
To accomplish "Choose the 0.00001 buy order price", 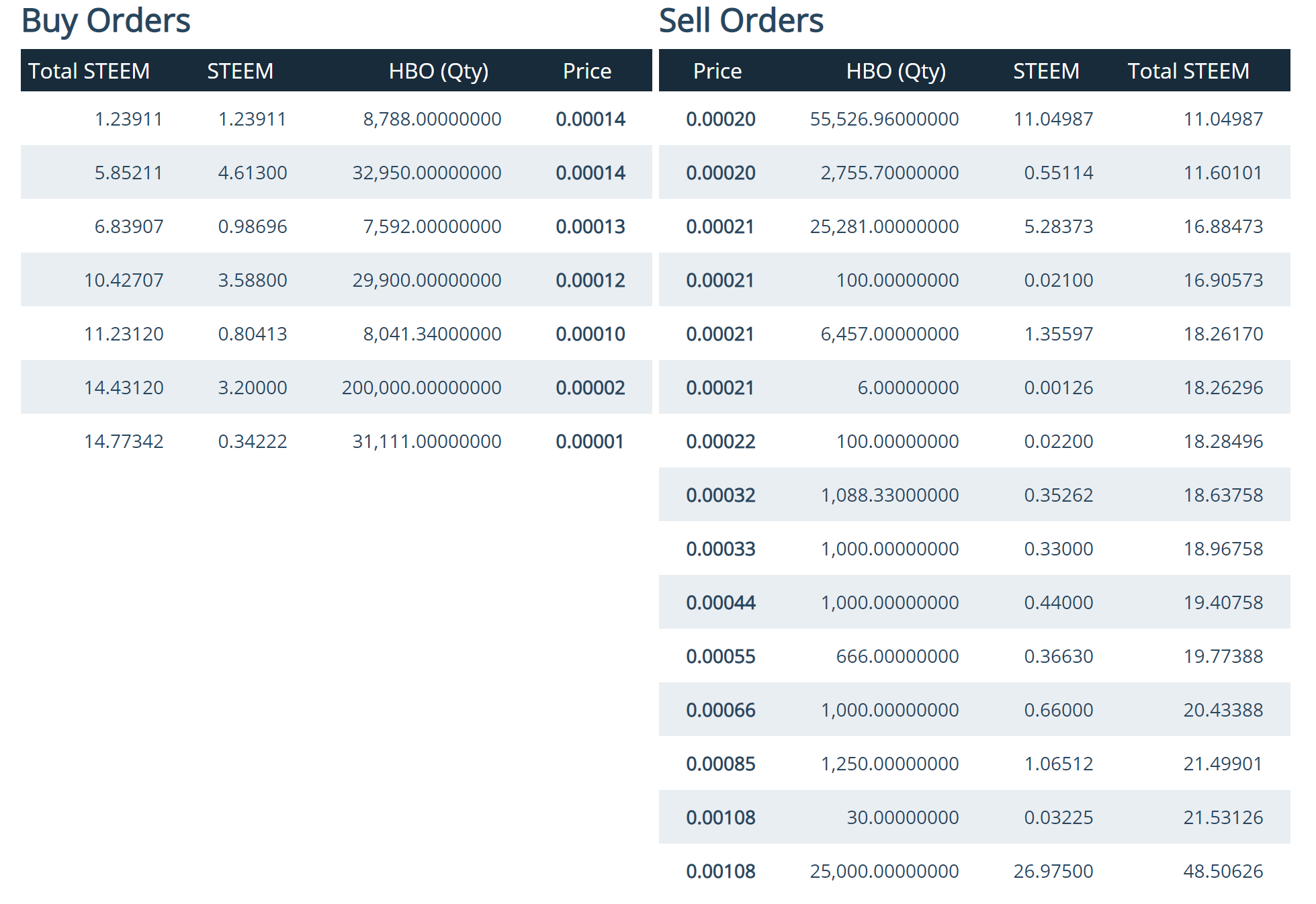I will pos(590,442).
